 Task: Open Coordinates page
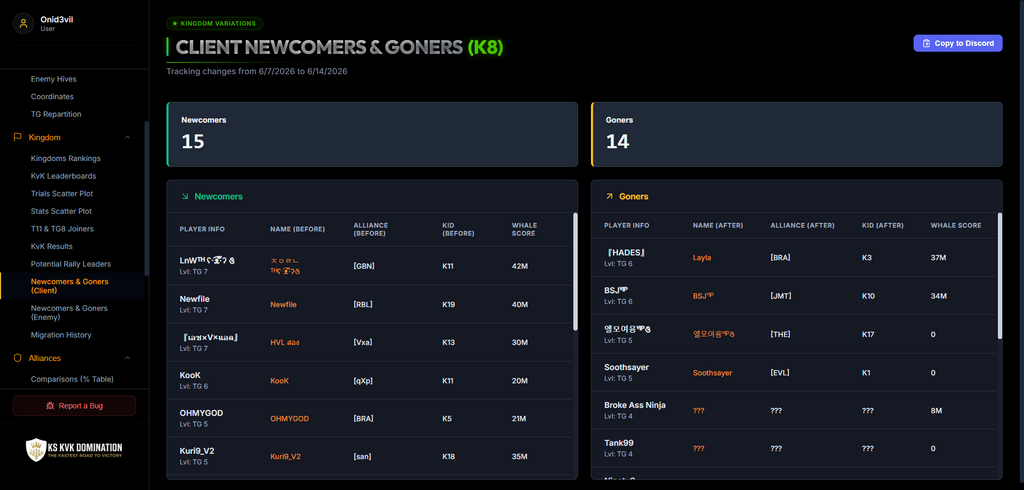pos(52,97)
